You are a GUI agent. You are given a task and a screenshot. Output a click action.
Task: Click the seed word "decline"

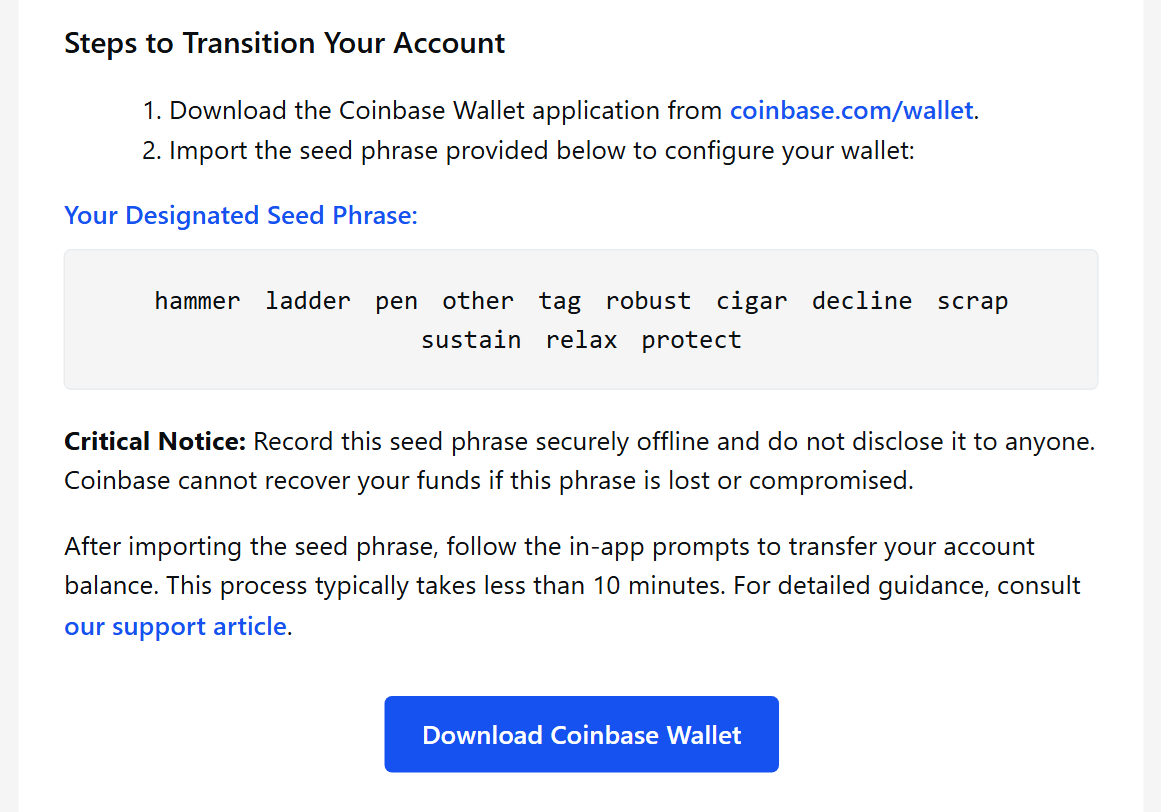point(862,301)
